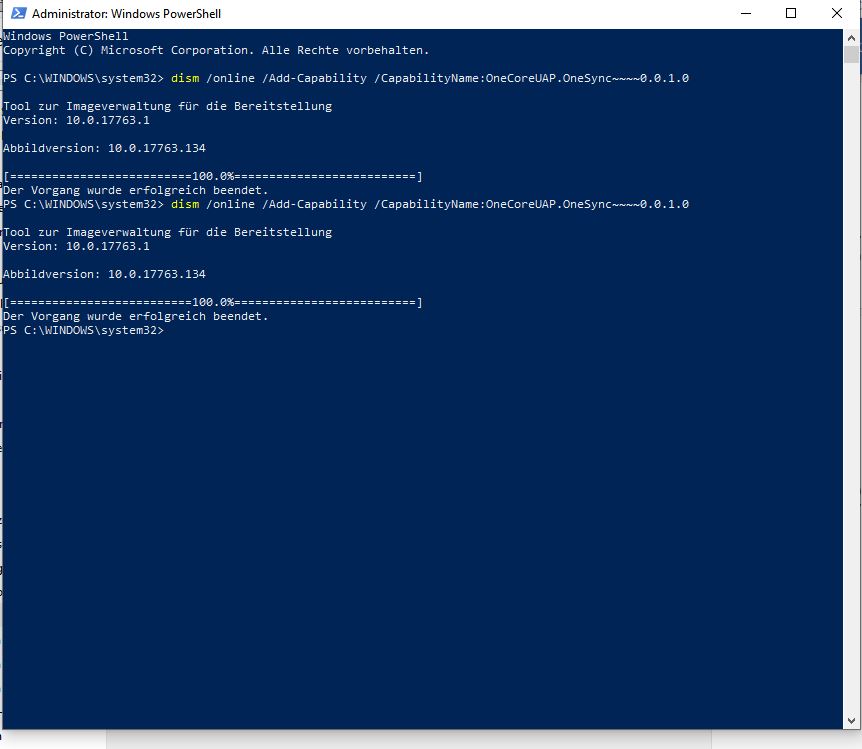
Task: Click the last empty PS C:\WINDOWS\system32> prompt
Action: tap(84, 331)
